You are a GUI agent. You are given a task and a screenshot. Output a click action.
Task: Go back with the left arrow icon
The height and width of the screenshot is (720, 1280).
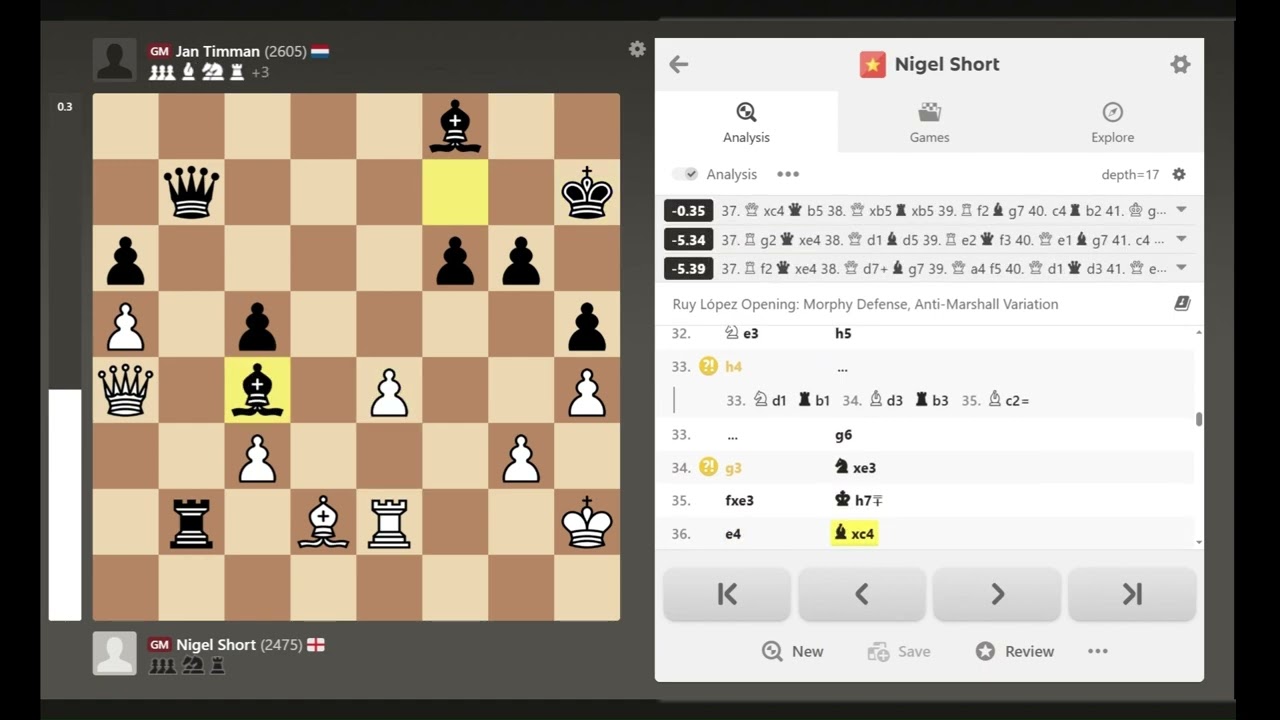679,64
